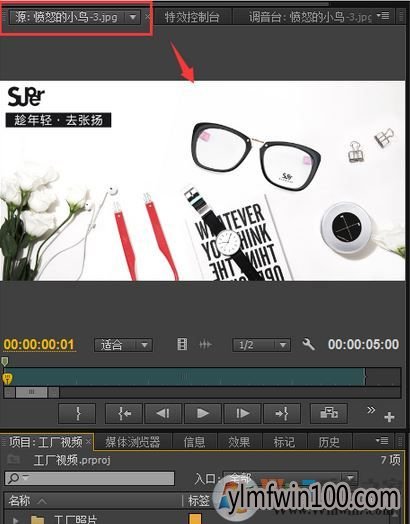Select the 工厂照片 bin row
The image size is (410, 524).
click(x=75, y=519)
